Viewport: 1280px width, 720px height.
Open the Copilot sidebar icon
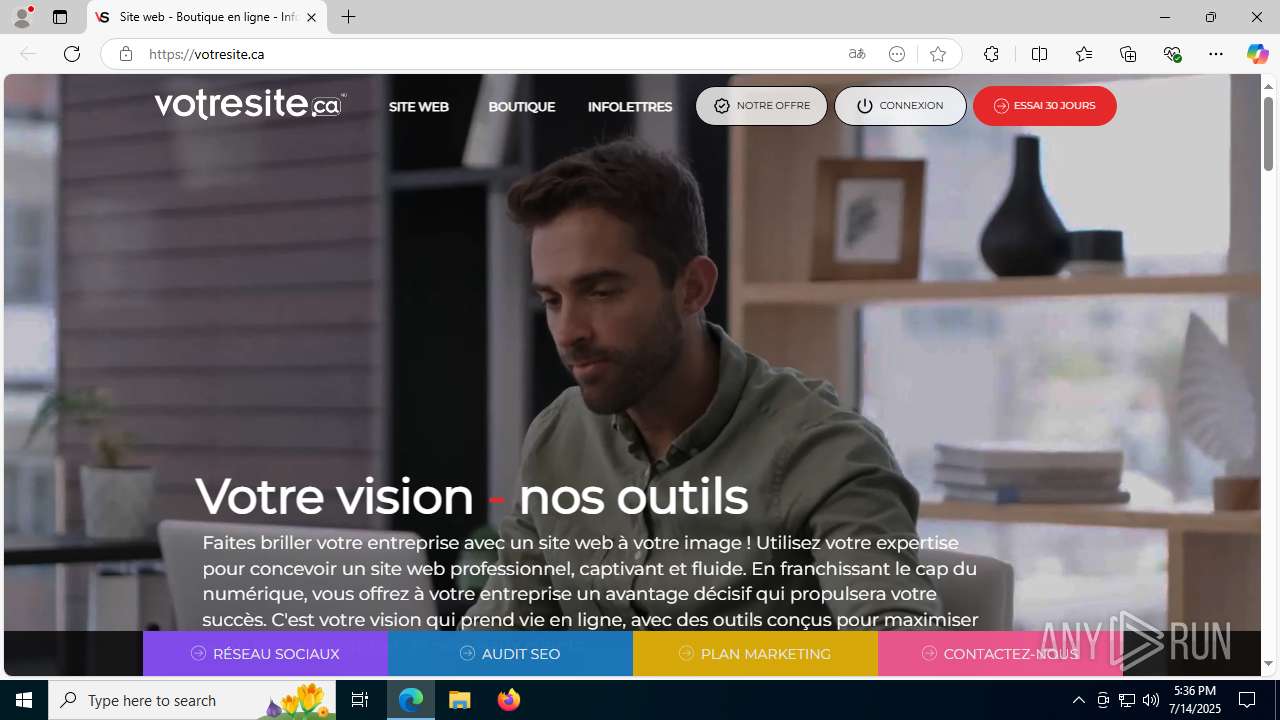pyautogui.click(x=1257, y=54)
